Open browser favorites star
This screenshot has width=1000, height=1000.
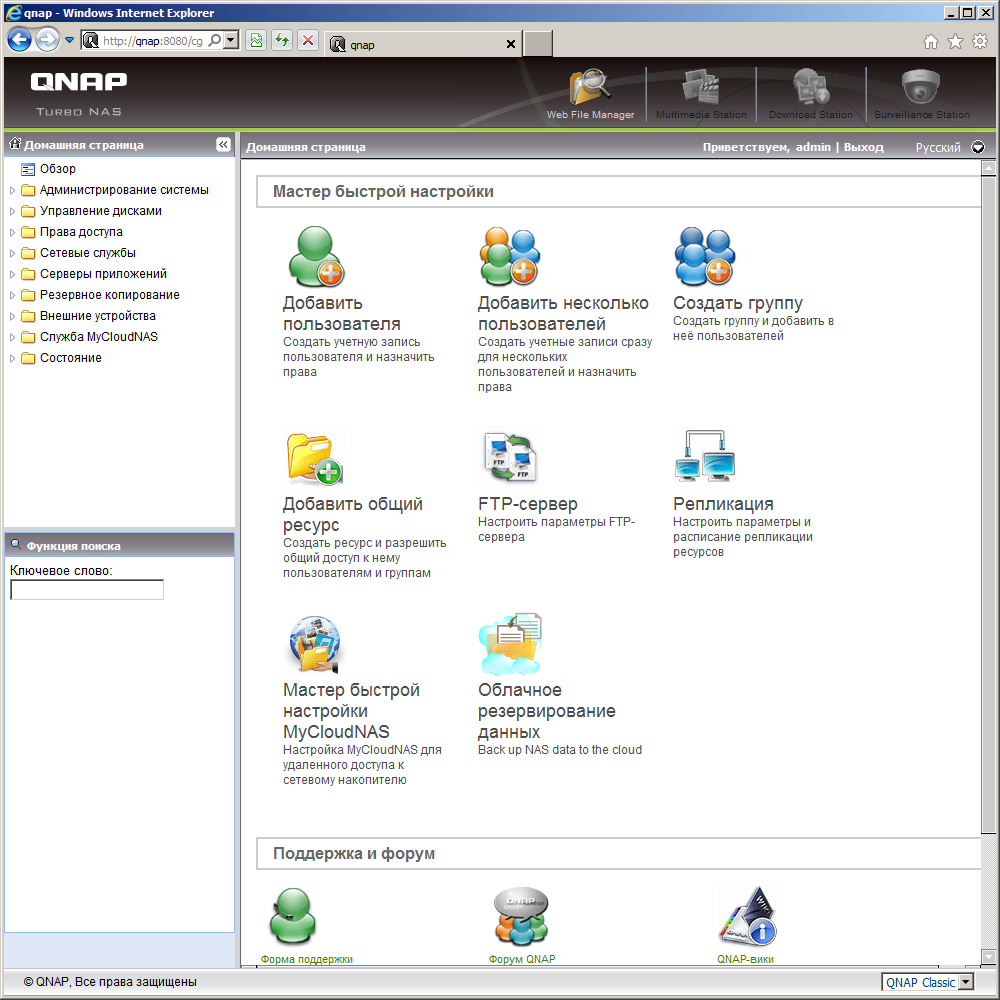pos(955,41)
